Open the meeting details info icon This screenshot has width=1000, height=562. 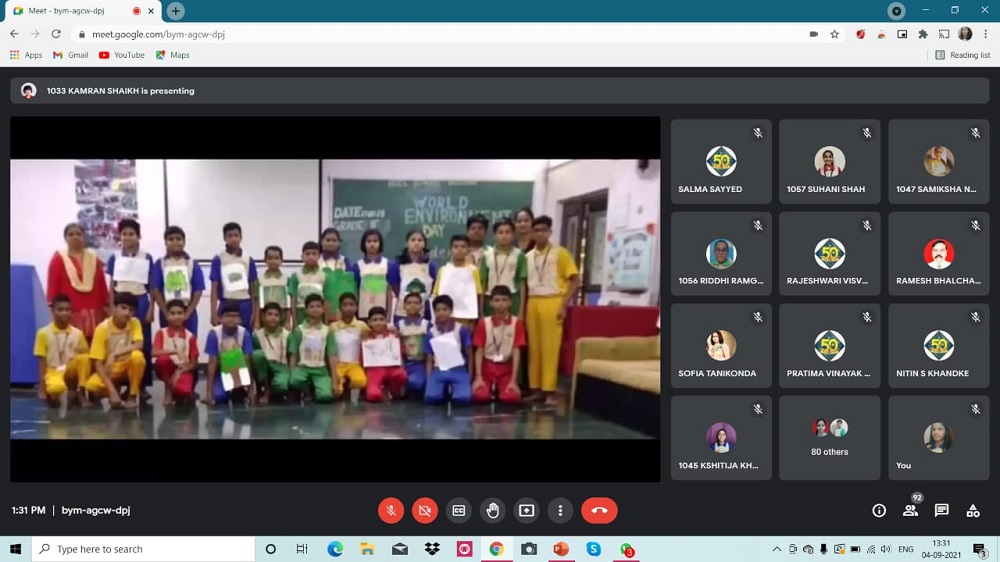click(x=879, y=510)
